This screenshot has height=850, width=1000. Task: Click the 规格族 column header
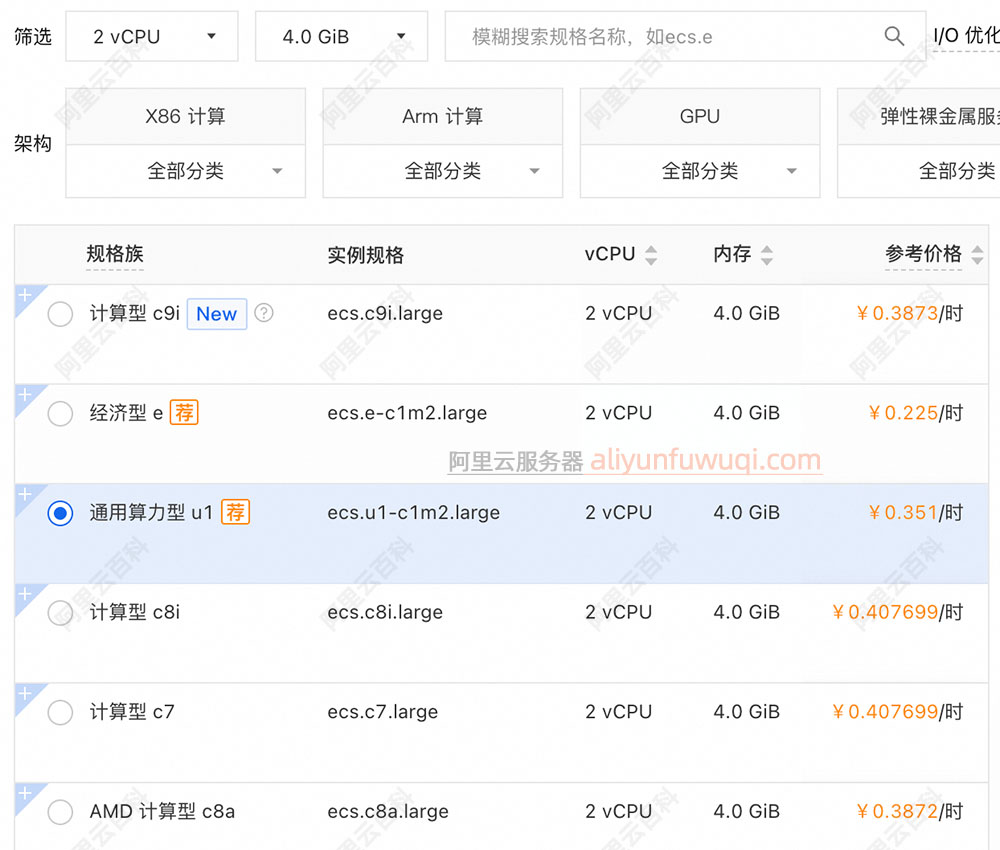click(x=115, y=254)
